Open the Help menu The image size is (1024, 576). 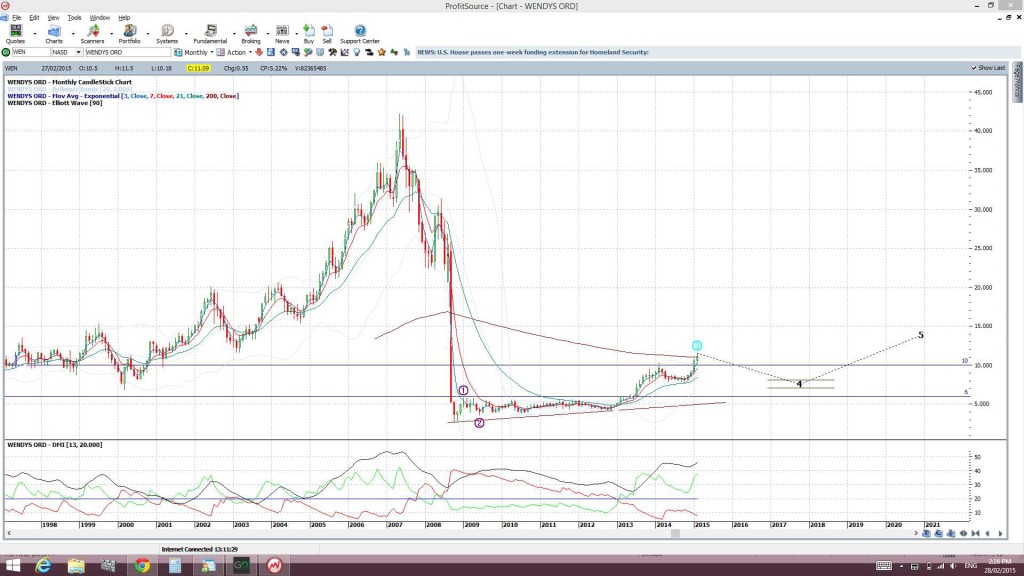(x=124, y=18)
